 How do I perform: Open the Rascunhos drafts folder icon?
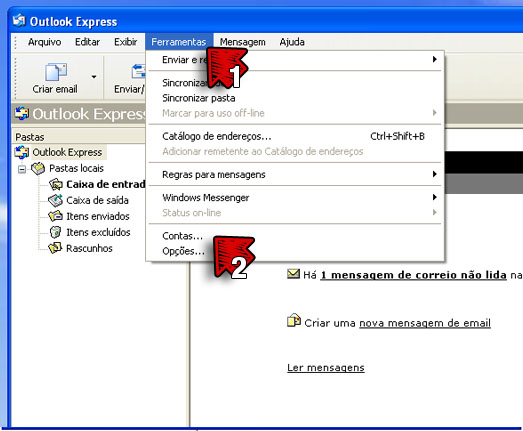(x=55, y=248)
